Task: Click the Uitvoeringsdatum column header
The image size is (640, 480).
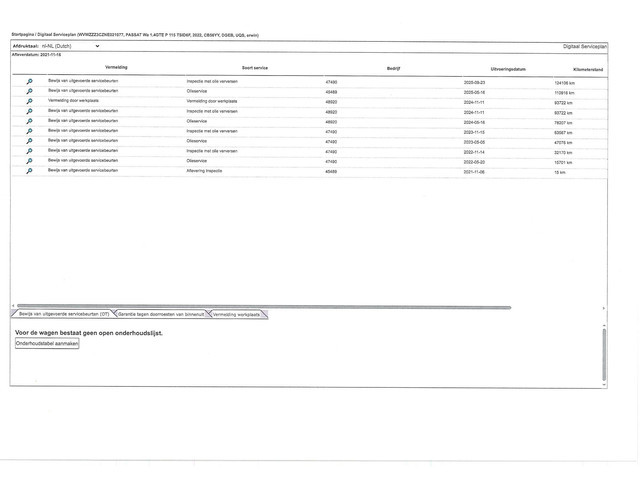Action: tap(508, 68)
